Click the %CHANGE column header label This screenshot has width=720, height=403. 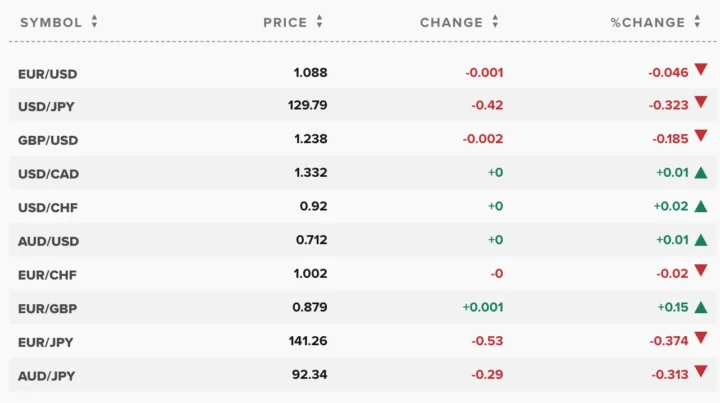647,22
